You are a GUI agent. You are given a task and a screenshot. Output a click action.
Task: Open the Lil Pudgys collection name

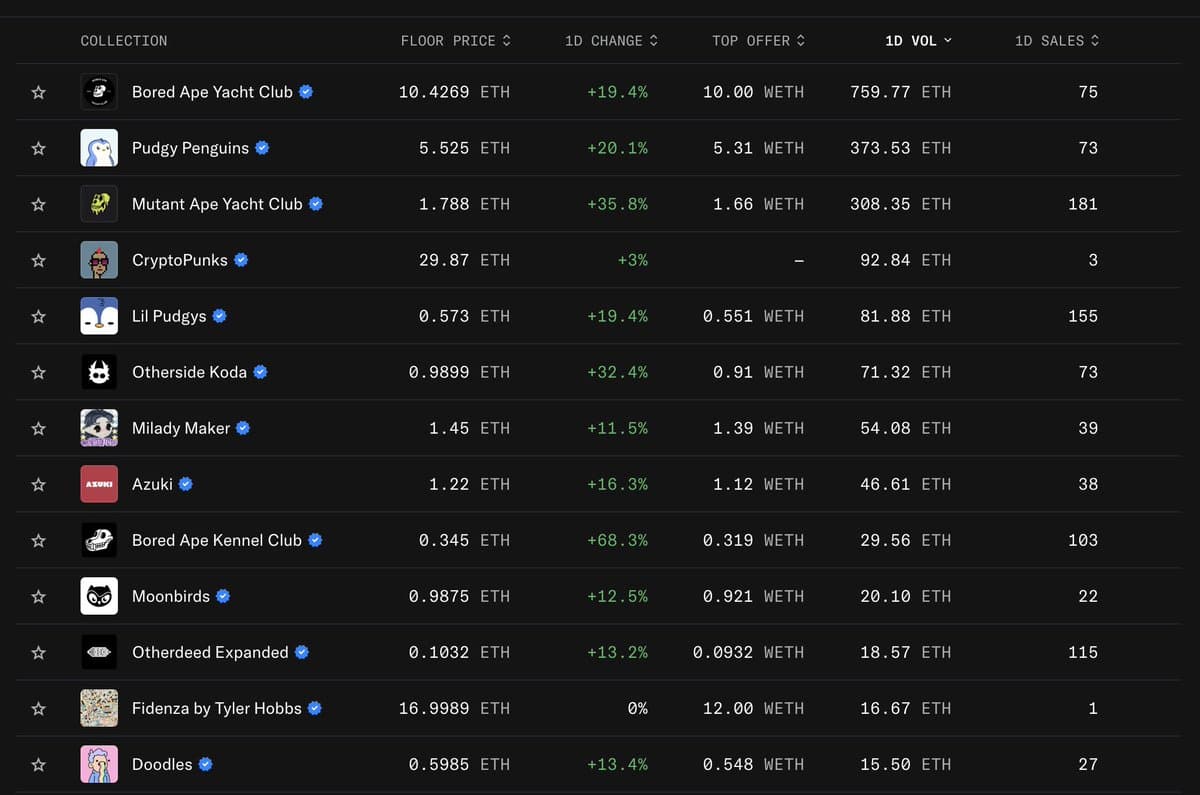[169, 316]
